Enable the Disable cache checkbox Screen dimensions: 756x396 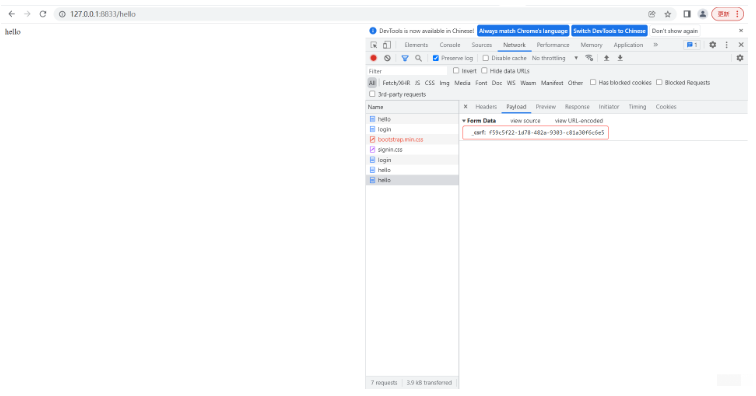pos(486,58)
